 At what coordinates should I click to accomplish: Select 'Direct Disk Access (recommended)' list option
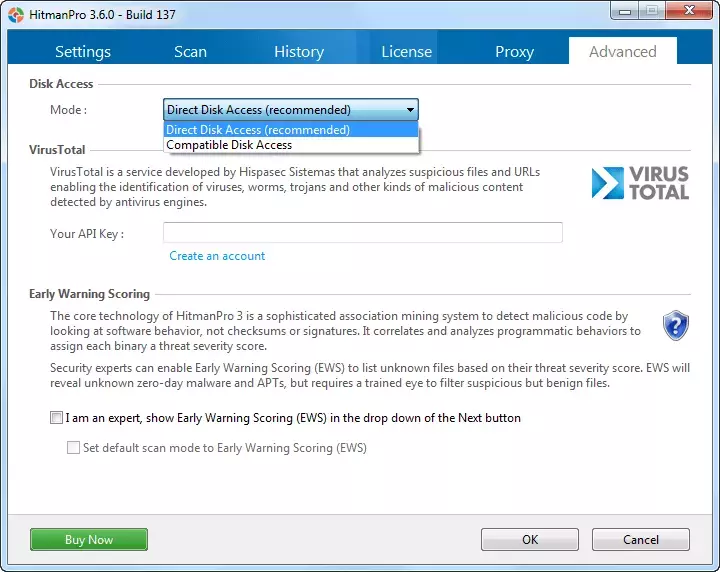(291, 129)
